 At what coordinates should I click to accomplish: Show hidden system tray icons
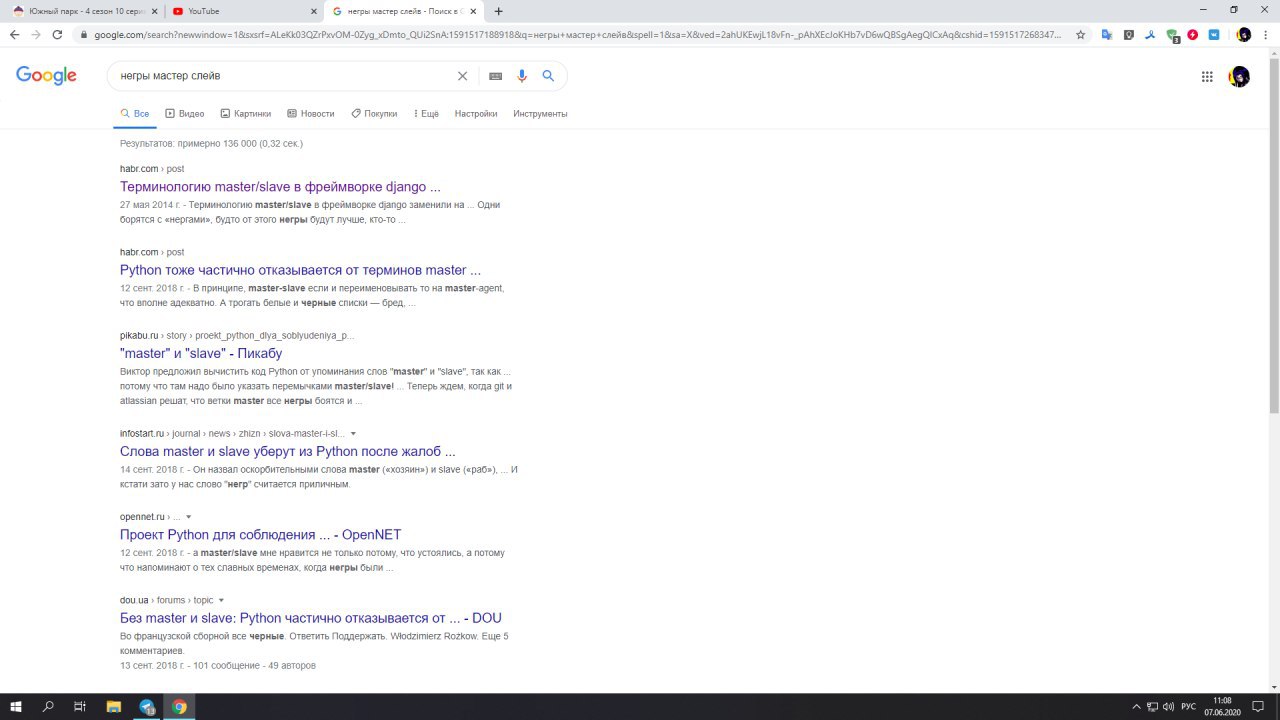click(x=1136, y=707)
